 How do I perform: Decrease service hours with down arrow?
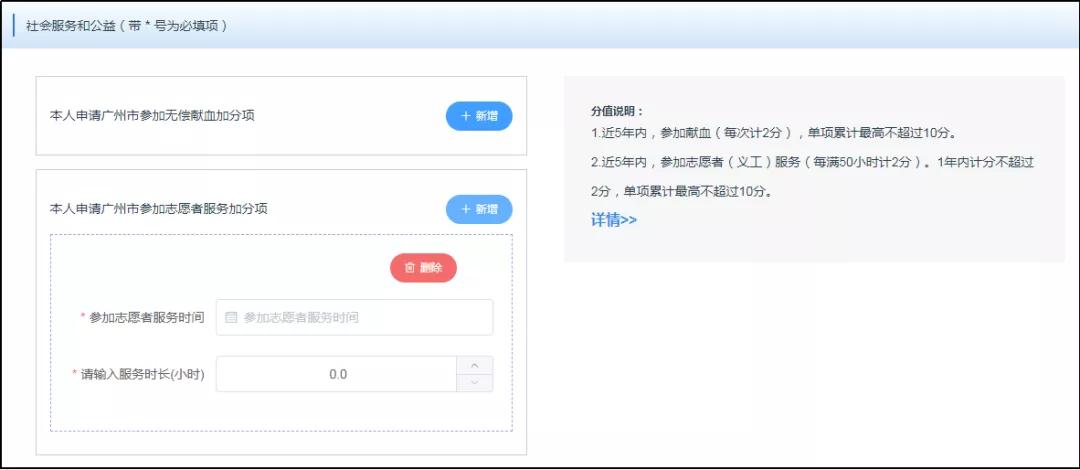tap(475, 383)
